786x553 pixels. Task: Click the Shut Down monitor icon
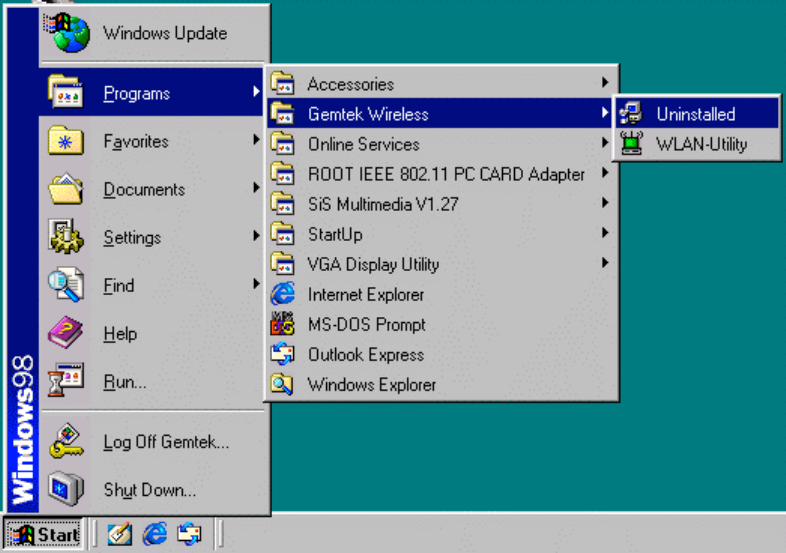pyautogui.click(x=65, y=489)
